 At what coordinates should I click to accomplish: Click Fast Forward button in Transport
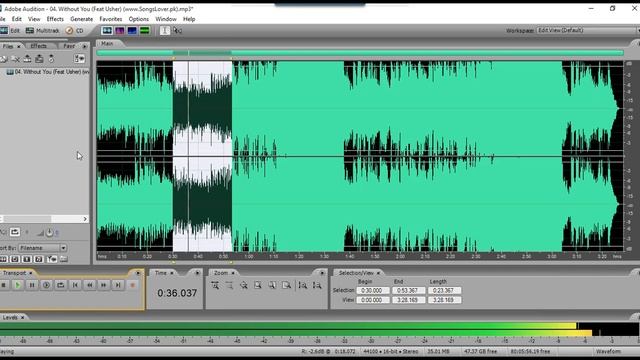(x=104, y=285)
